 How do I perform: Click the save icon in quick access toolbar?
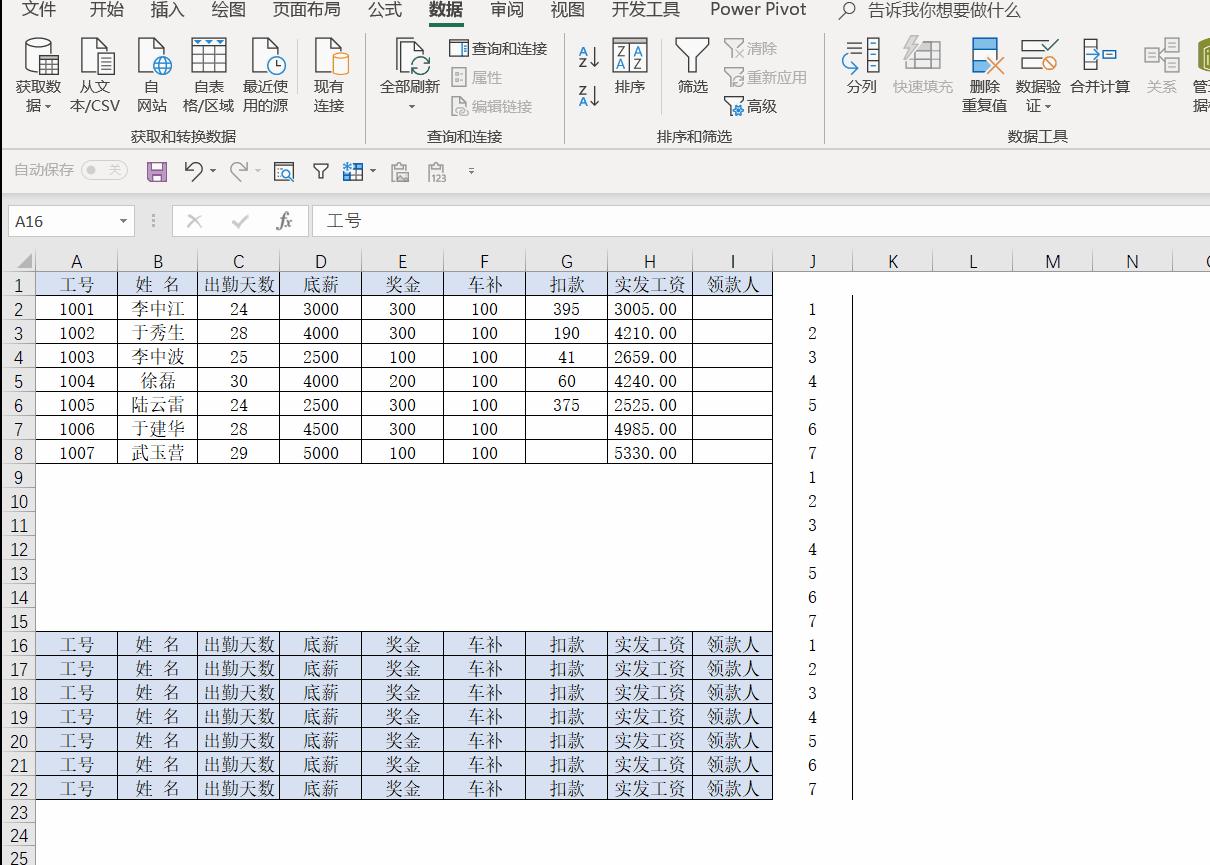(x=157, y=172)
